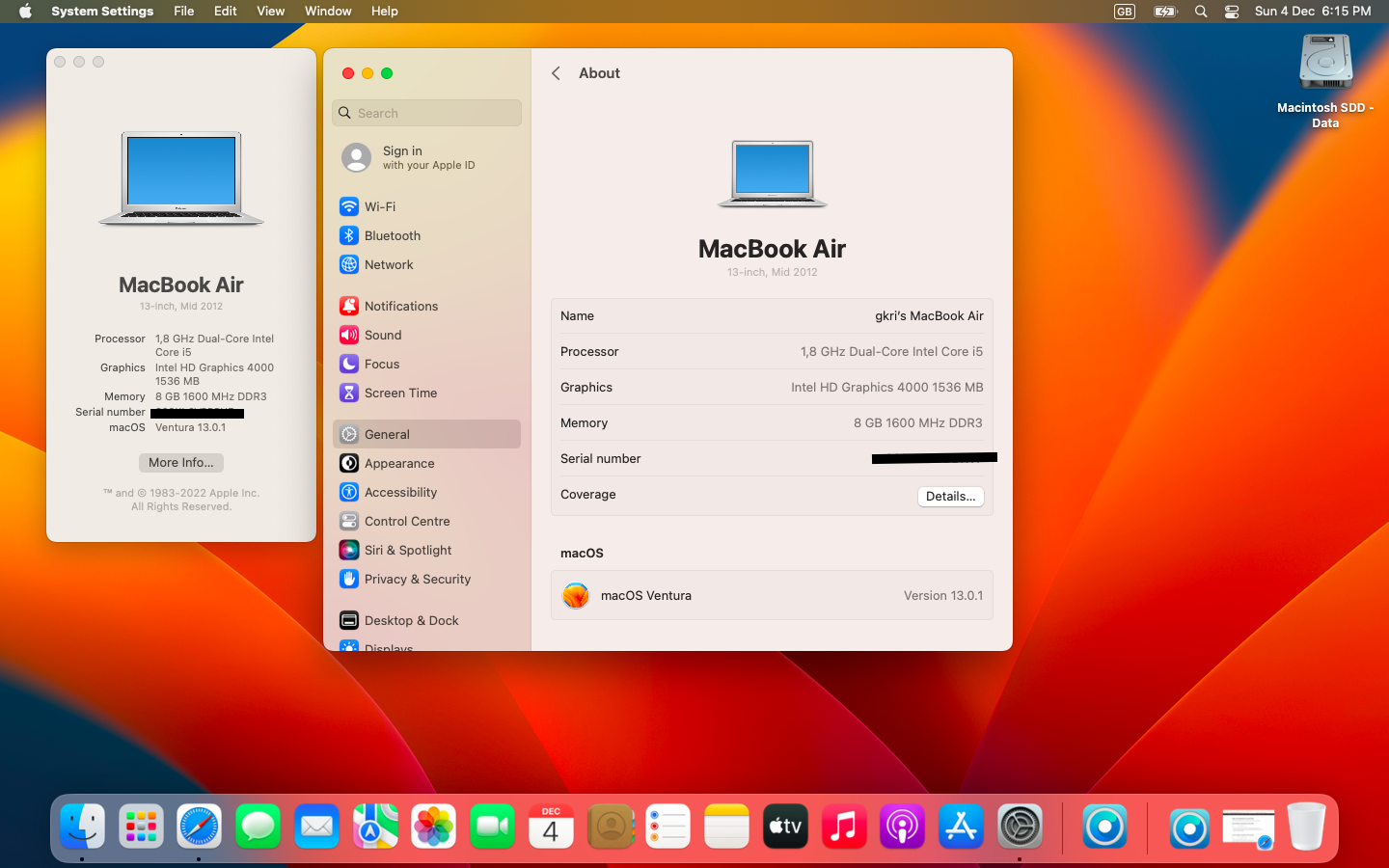Open Screen Time settings
Image resolution: width=1389 pixels, height=868 pixels.
click(400, 393)
